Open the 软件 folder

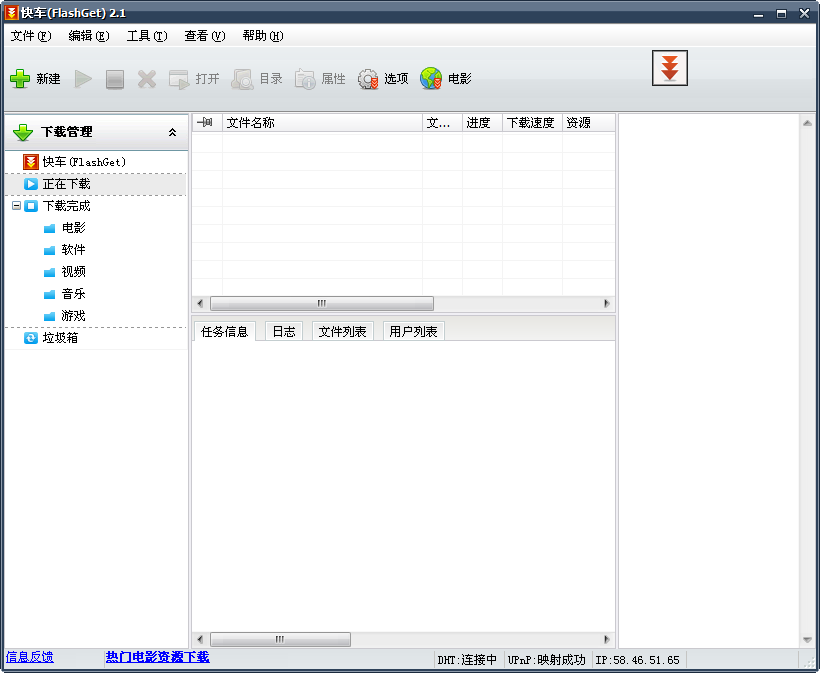click(65, 250)
